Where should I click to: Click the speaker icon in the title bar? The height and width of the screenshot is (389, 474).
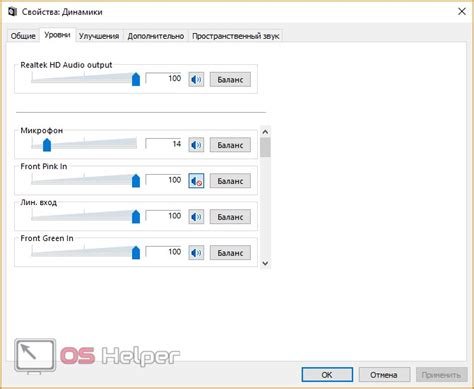[13, 12]
